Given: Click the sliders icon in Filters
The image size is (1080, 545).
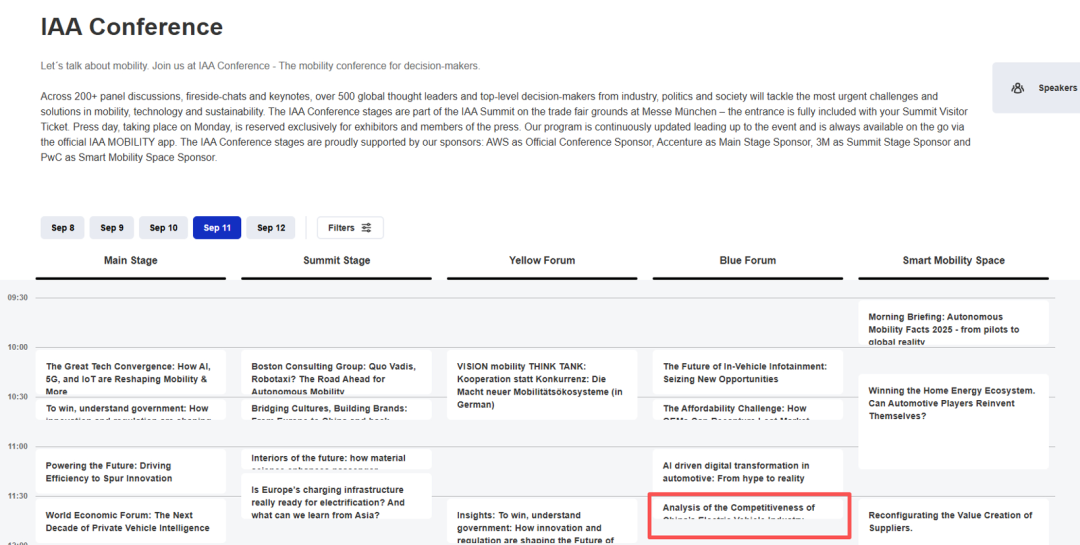Looking at the screenshot, I should click(366, 228).
